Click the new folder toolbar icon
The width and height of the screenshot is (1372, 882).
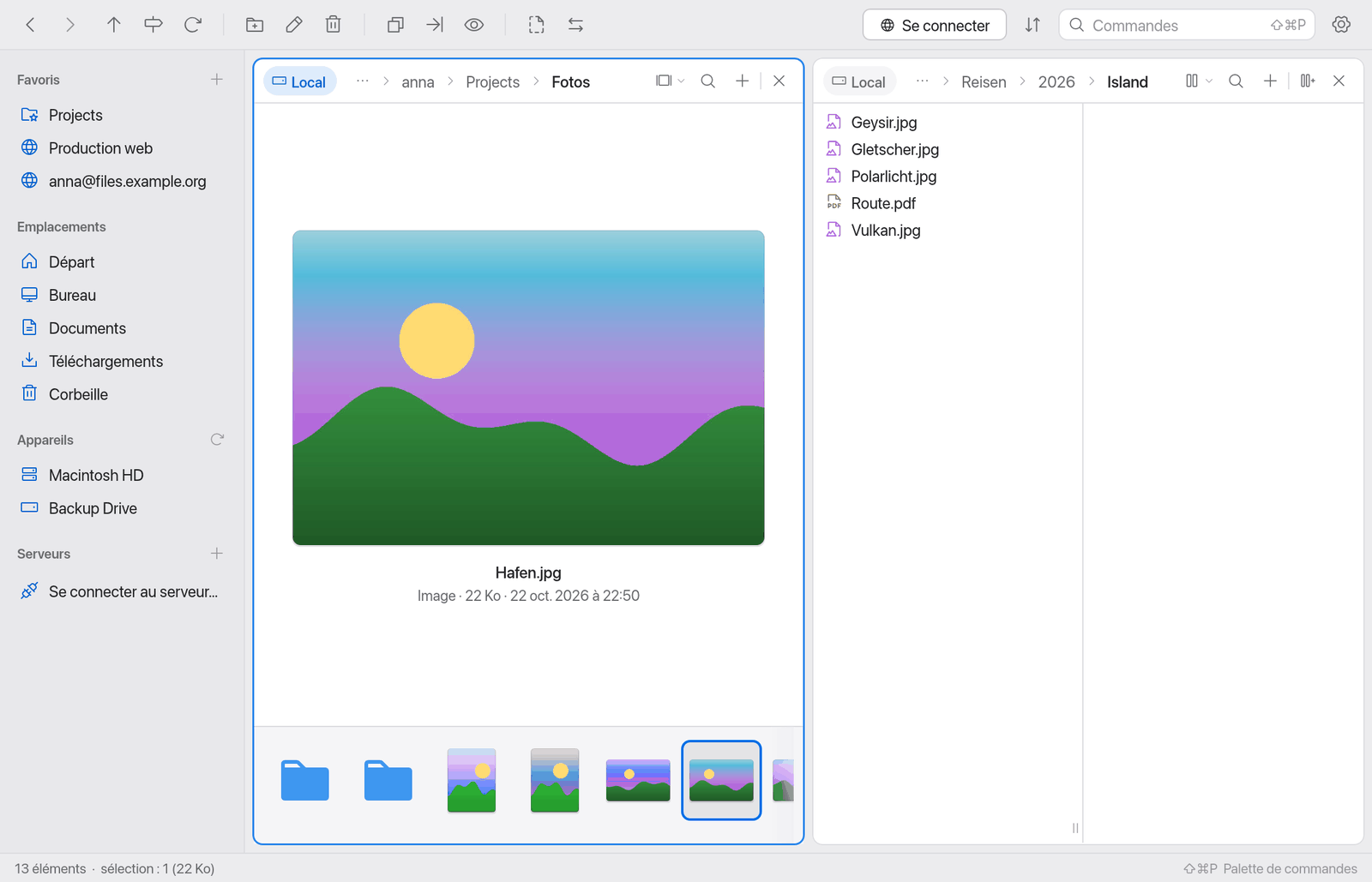[255, 25]
